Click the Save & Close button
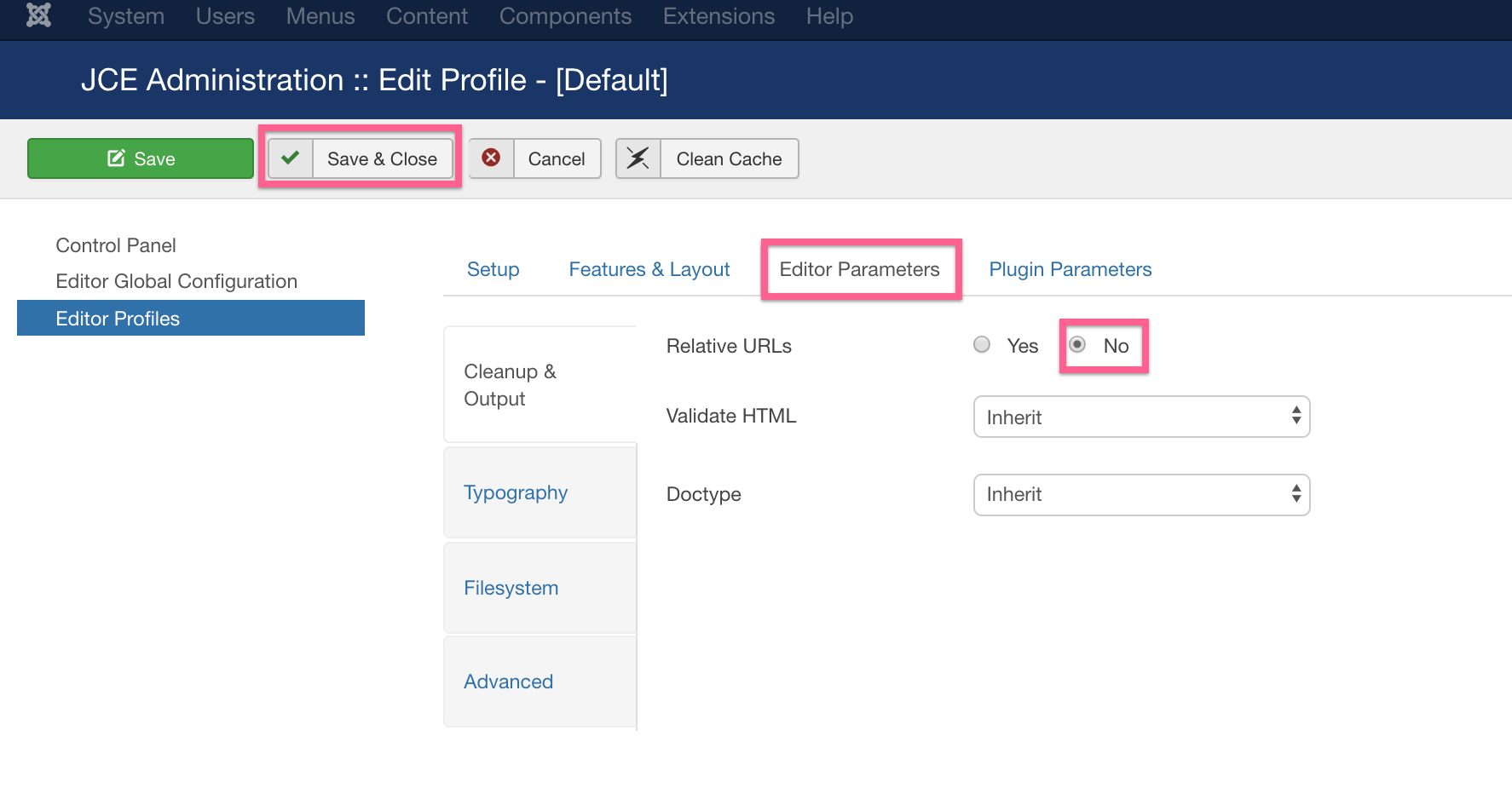Viewport: 1512px width, 794px height. [361, 158]
